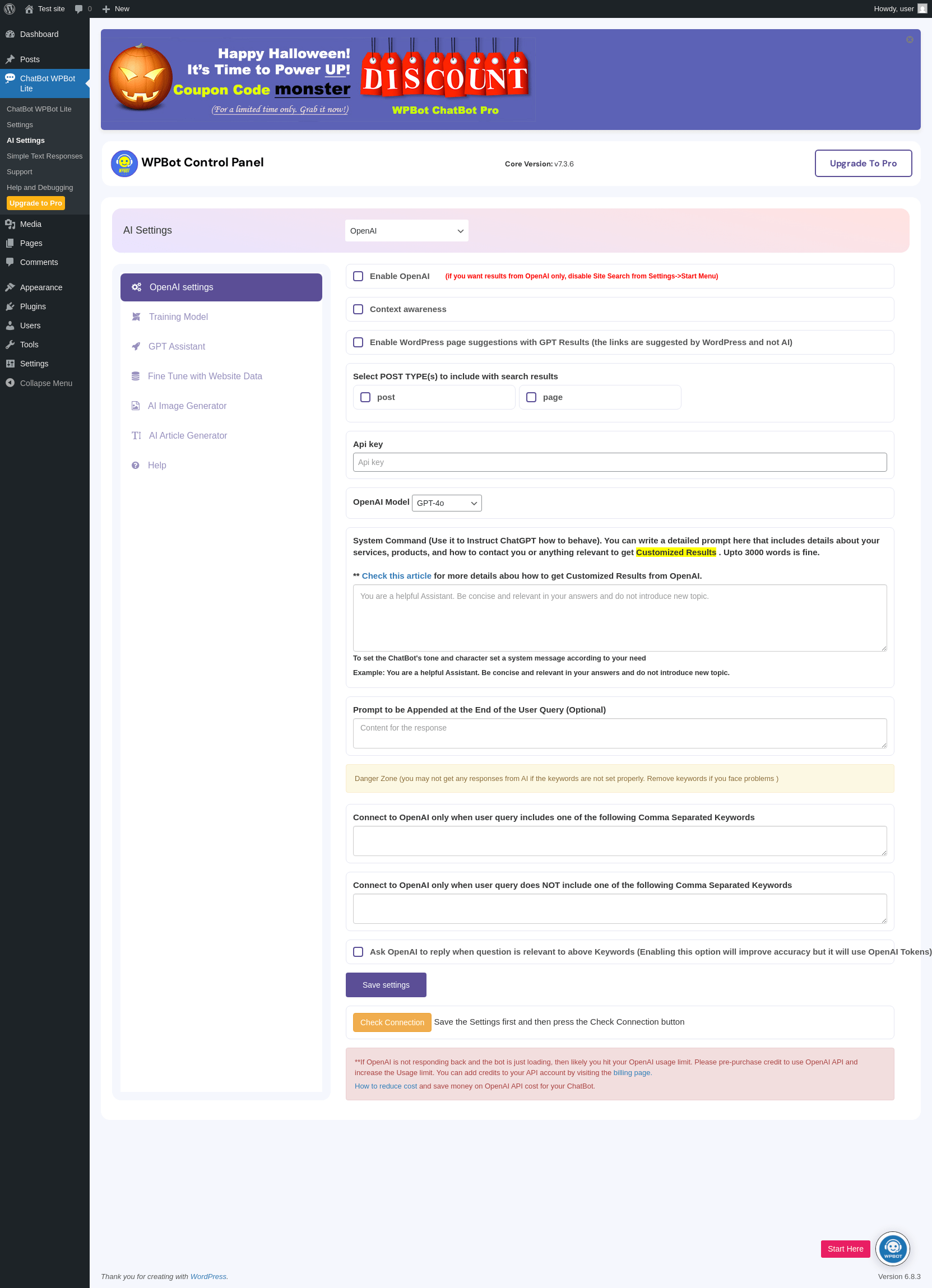Image resolution: width=932 pixels, height=1288 pixels.
Task: Open the billing page link
Action: point(632,1073)
